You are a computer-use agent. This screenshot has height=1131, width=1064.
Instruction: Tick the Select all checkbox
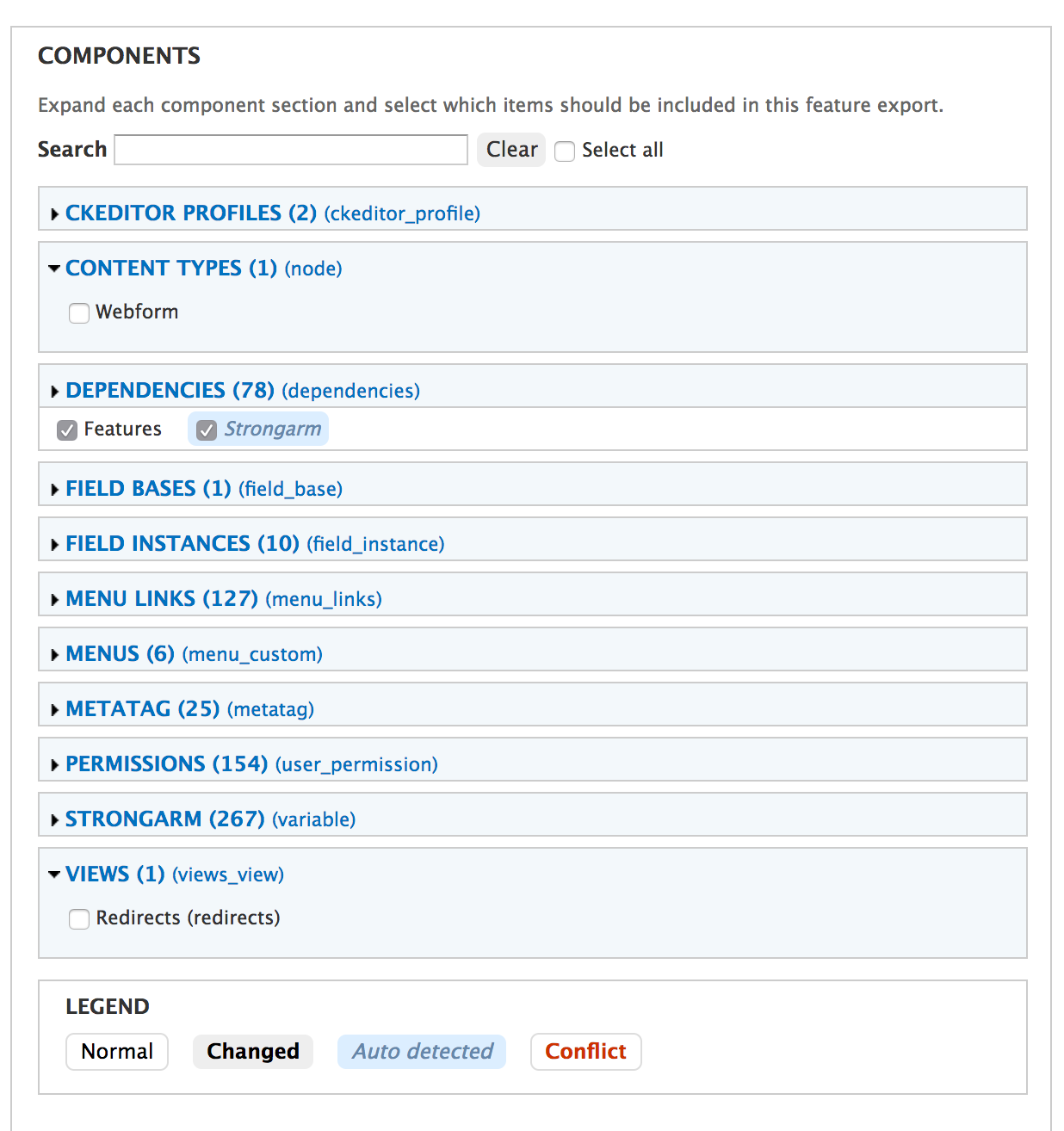pos(565,151)
